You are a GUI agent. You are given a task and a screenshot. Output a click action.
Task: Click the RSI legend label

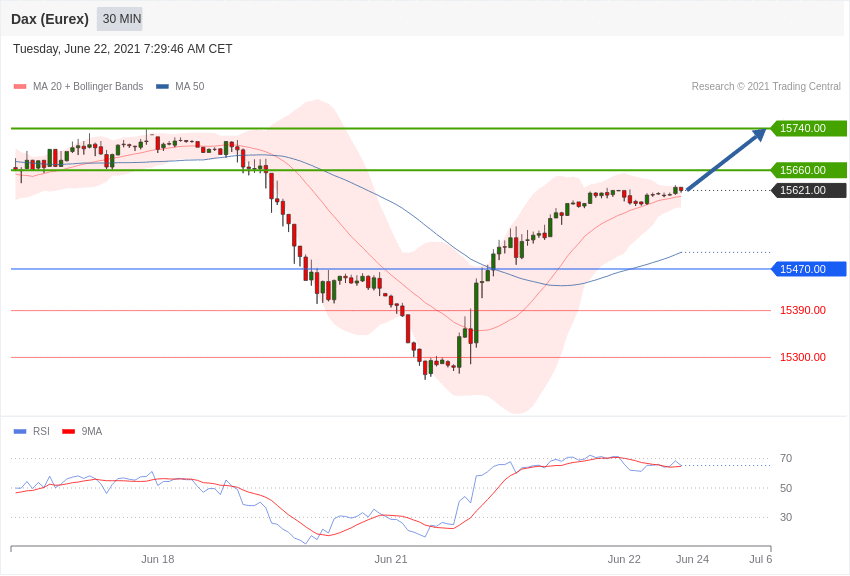[41, 431]
